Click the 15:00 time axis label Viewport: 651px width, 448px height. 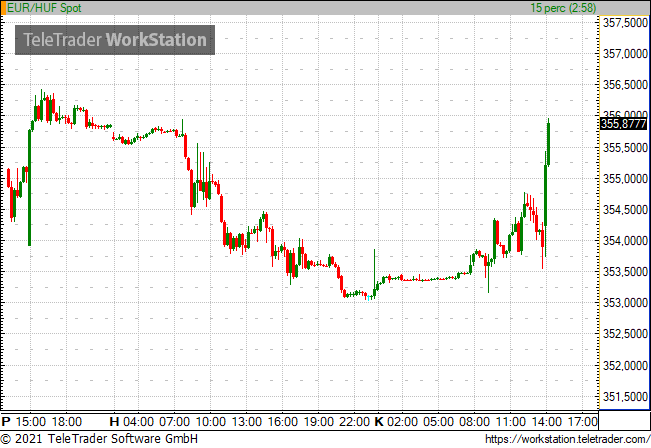click(30, 422)
